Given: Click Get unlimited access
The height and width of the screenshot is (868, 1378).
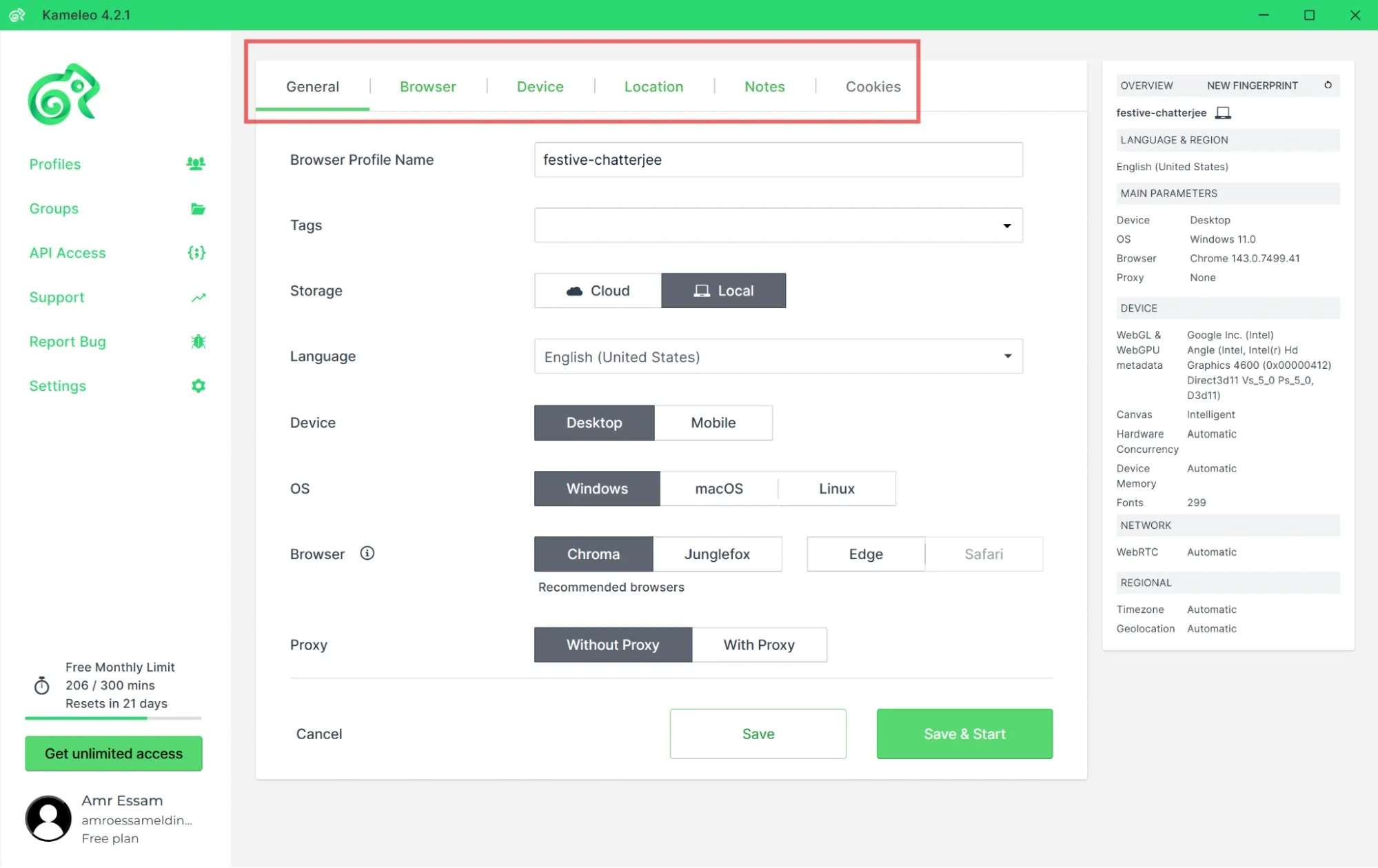Looking at the screenshot, I should [113, 754].
